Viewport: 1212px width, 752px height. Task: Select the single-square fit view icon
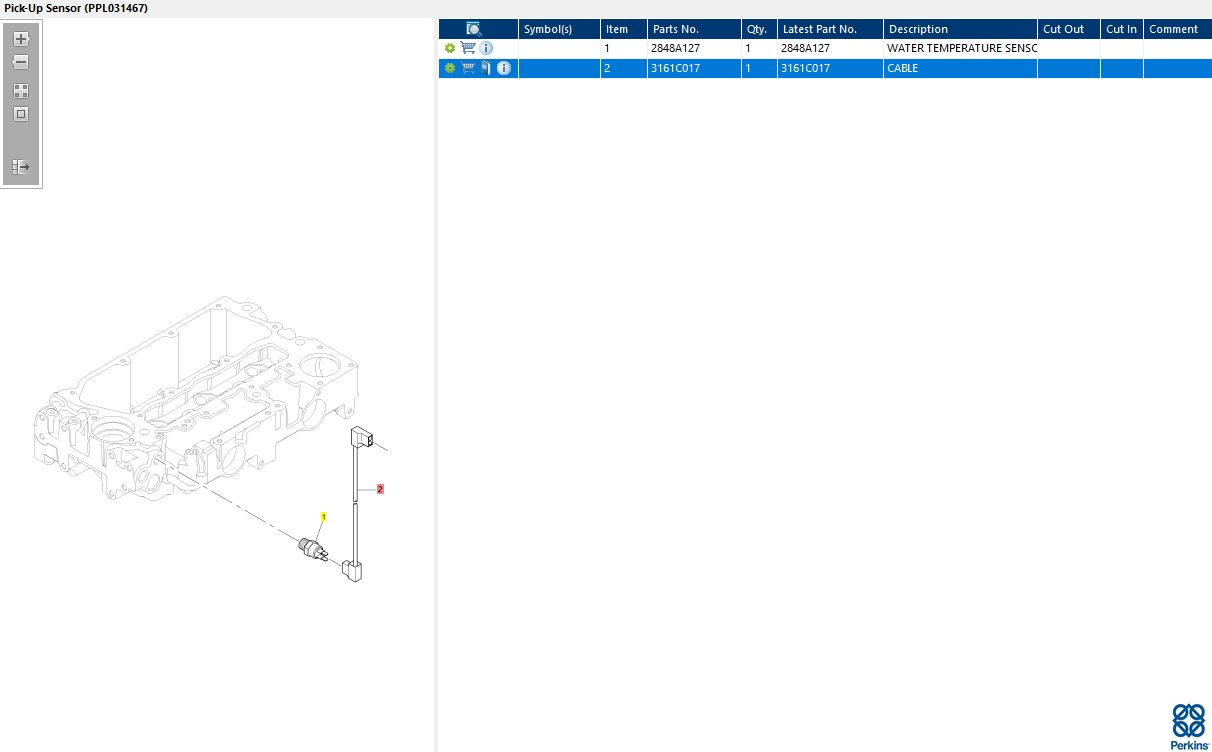[21, 114]
